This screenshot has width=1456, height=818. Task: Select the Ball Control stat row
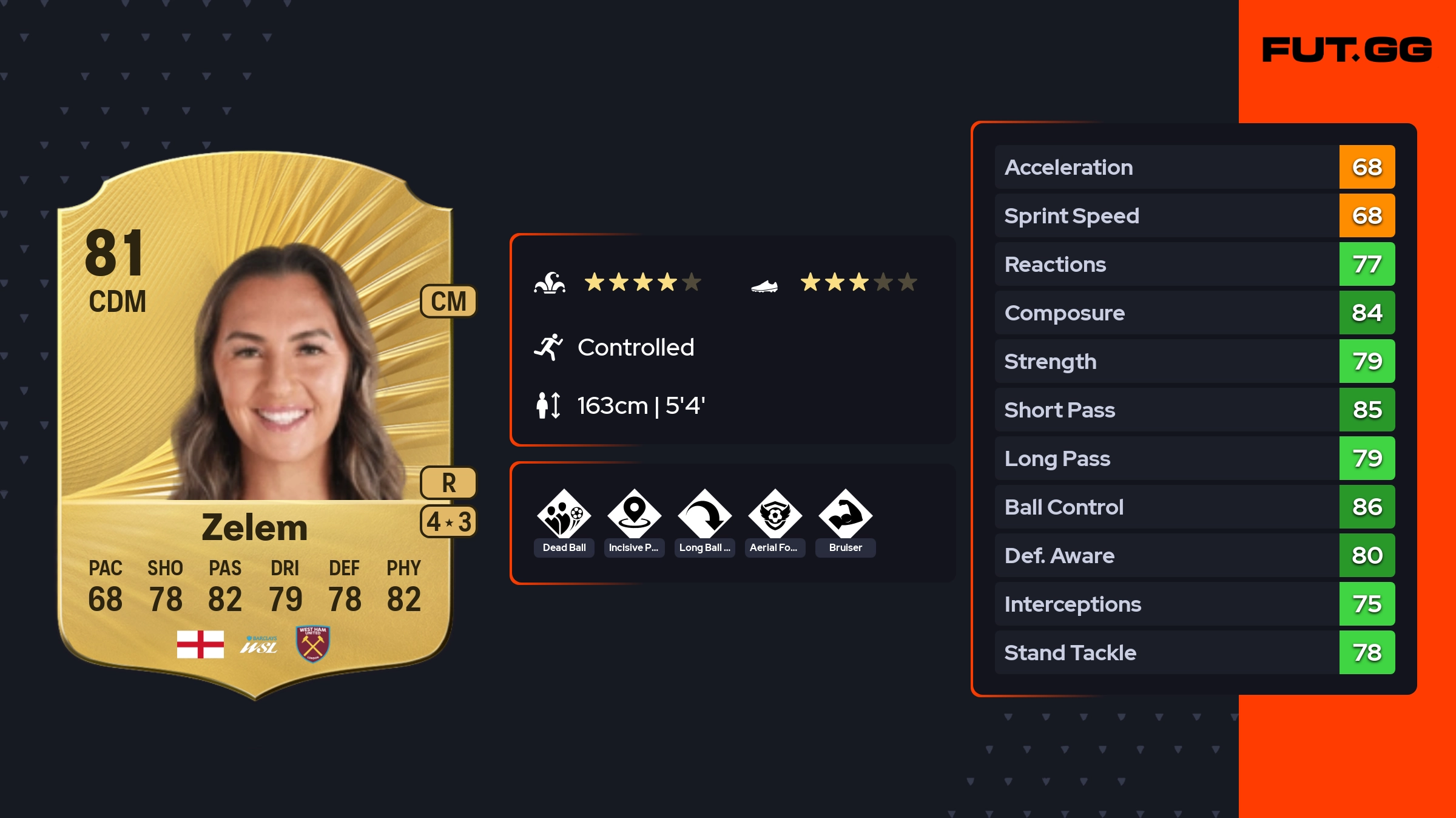1195,507
